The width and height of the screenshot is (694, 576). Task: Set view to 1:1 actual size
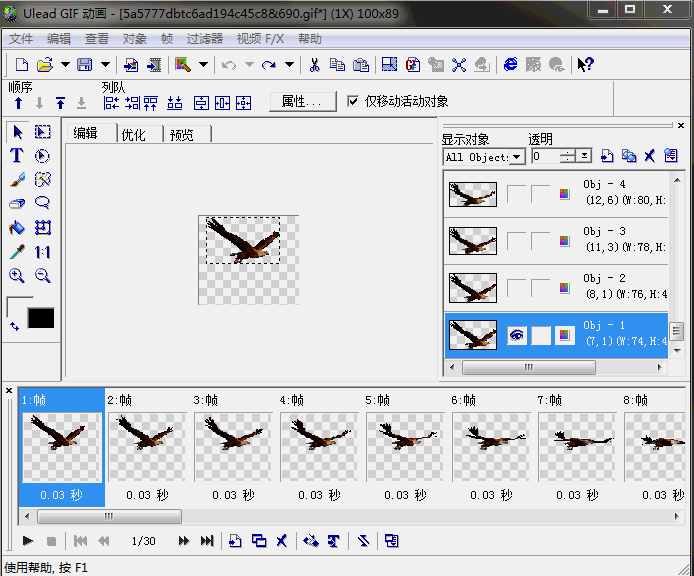(42, 252)
